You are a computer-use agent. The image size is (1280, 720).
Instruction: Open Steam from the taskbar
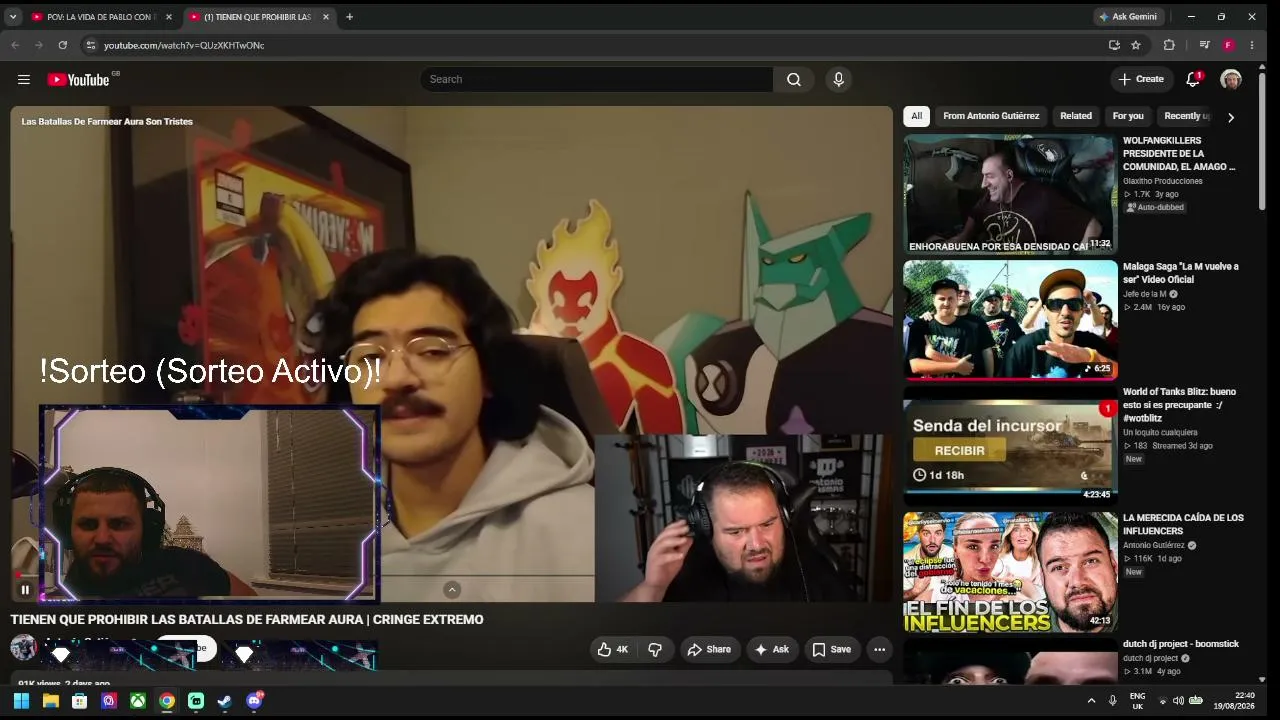pos(225,701)
